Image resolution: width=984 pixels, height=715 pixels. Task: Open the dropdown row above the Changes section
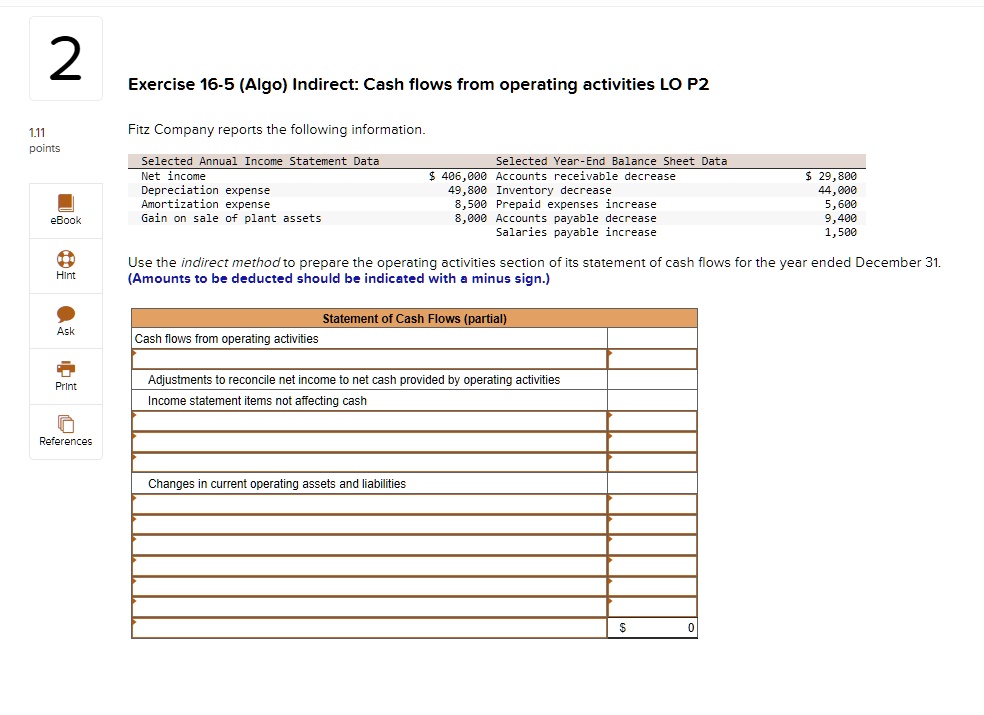370,462
